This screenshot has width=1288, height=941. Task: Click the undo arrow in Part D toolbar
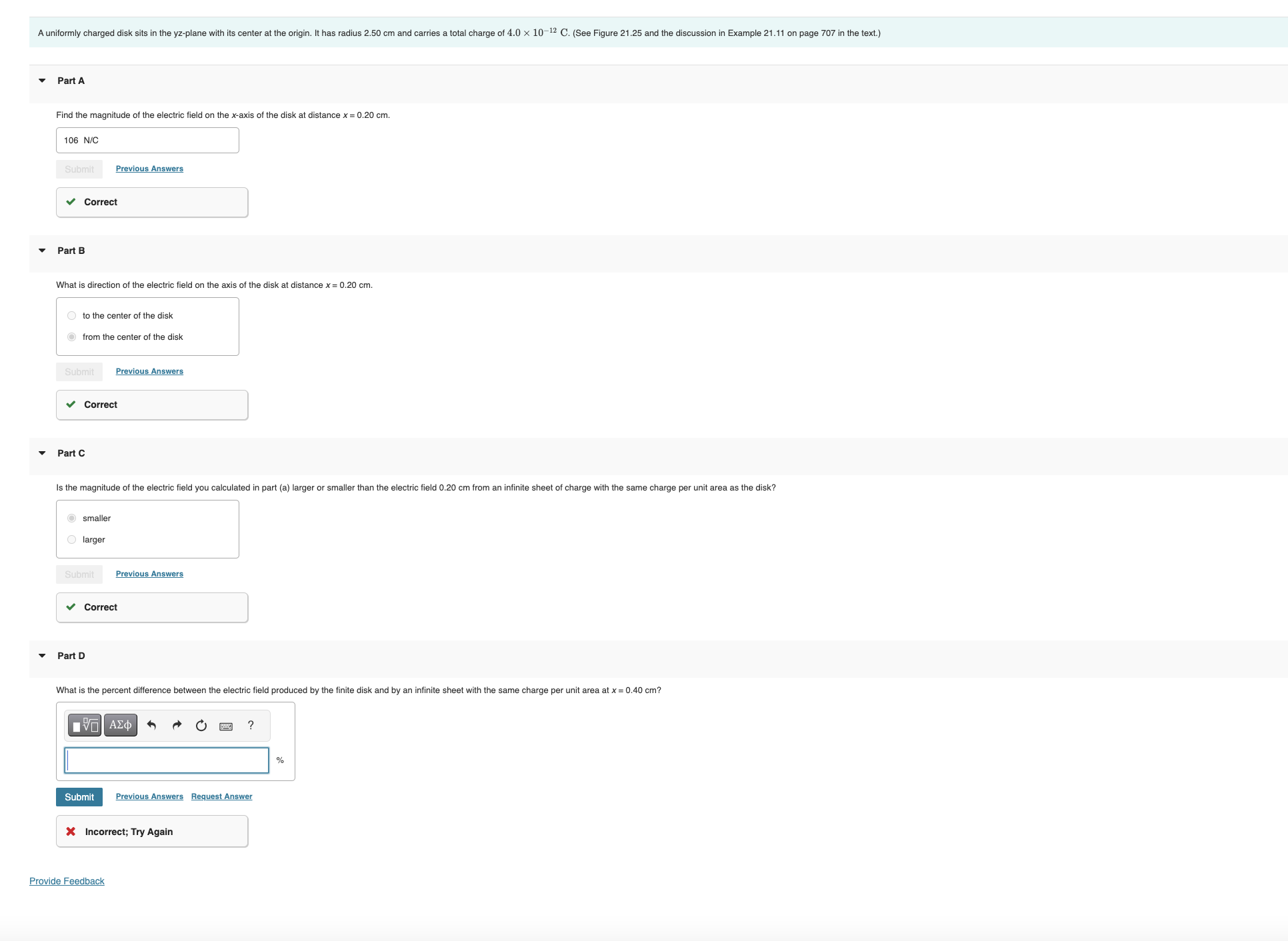pos(151,725)
